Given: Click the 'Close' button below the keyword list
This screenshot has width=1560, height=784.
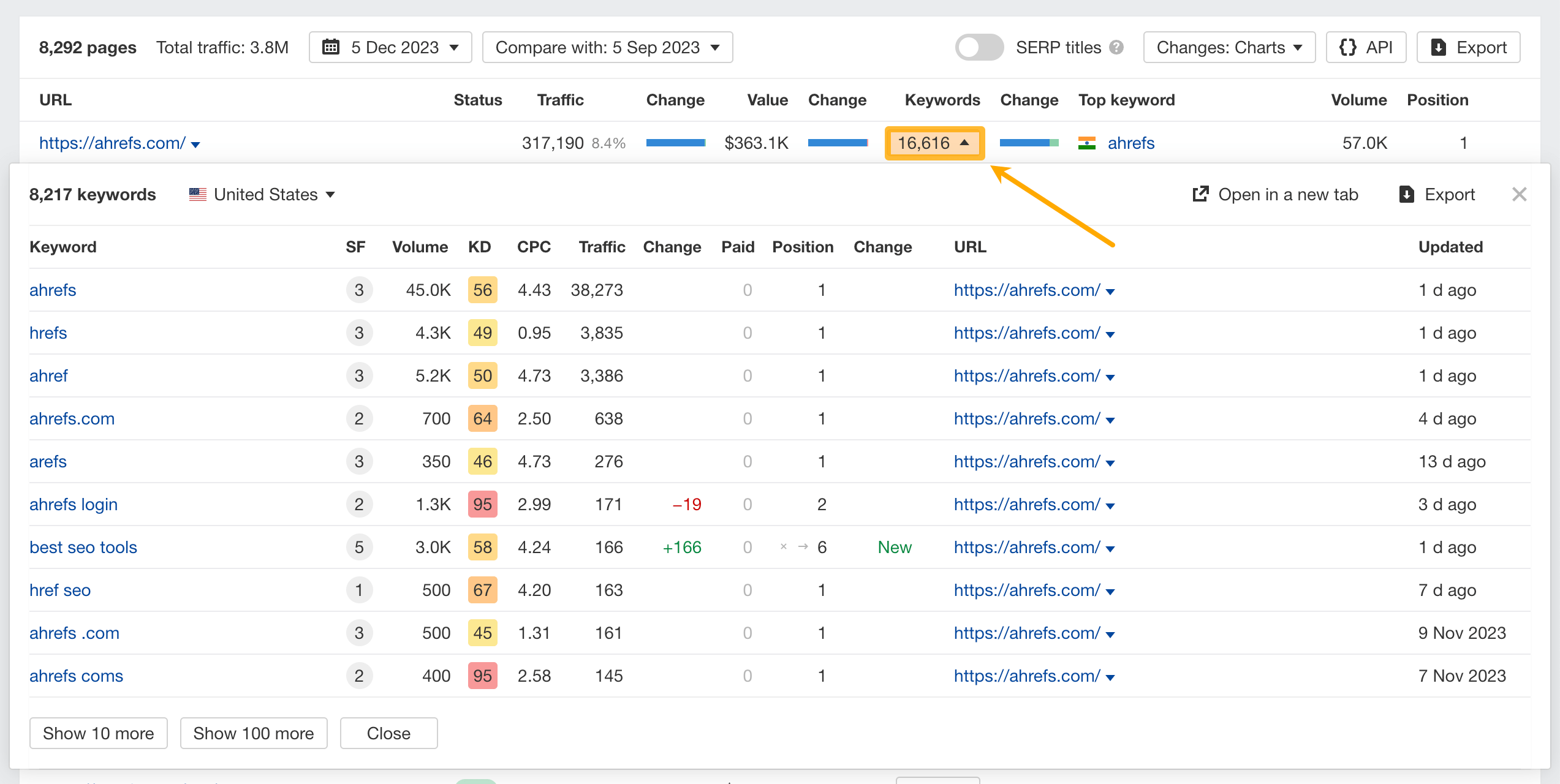Looking at the screenshot, I should pyautogui.click(x=388, y=733).
